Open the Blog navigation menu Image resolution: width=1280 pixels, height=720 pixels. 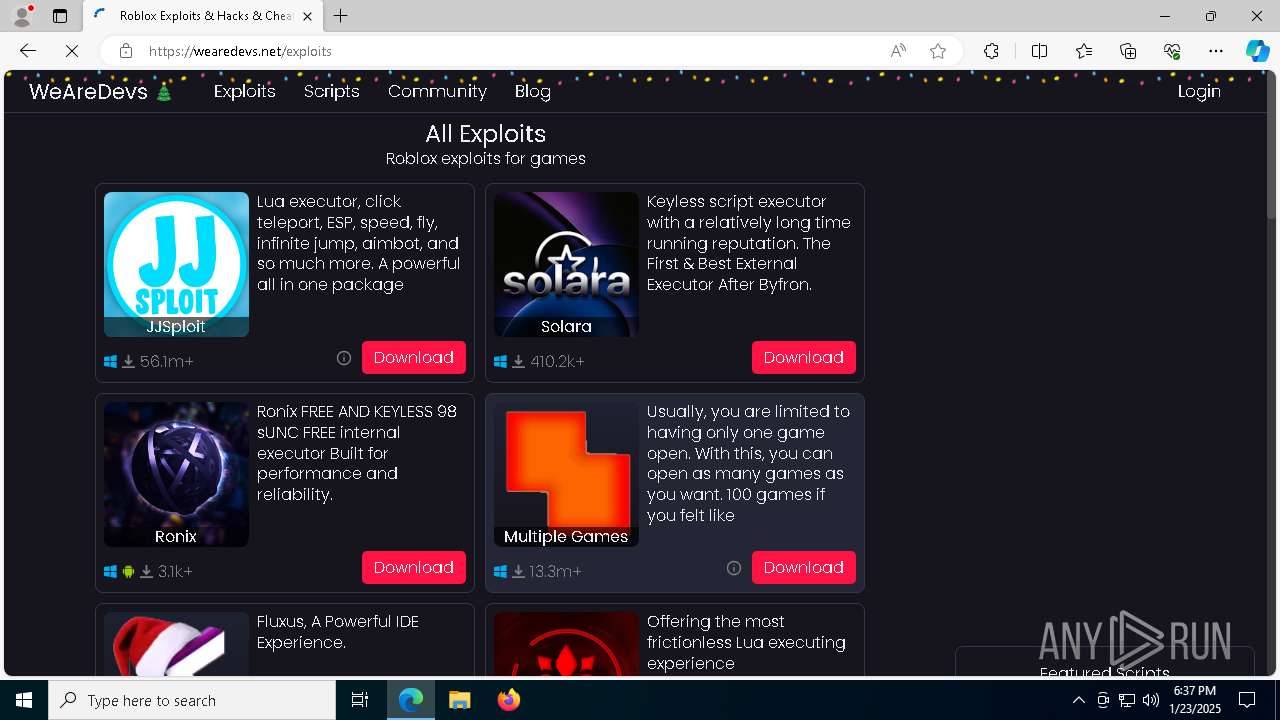(533, 91)
